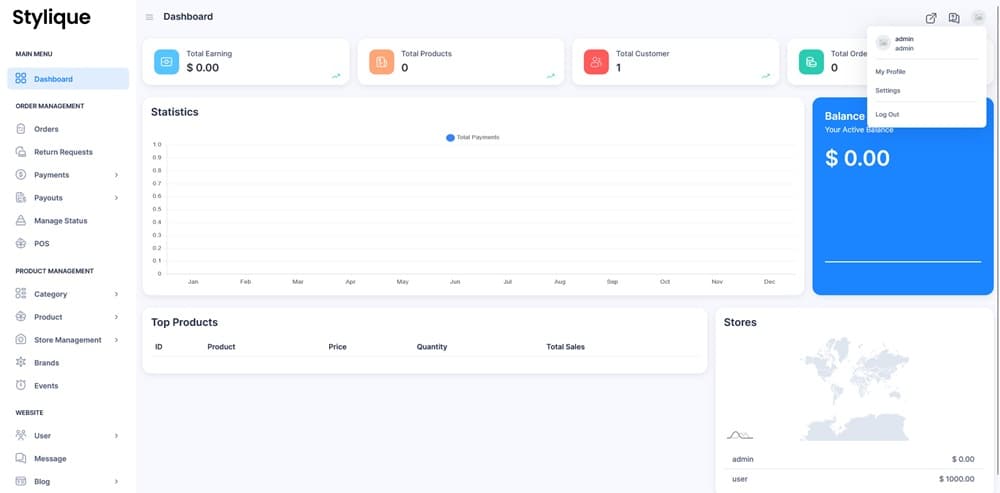This screenshot has height=493, width=1000.
Task: Click the Total Earning blue card icon
Action: point(167,62)
